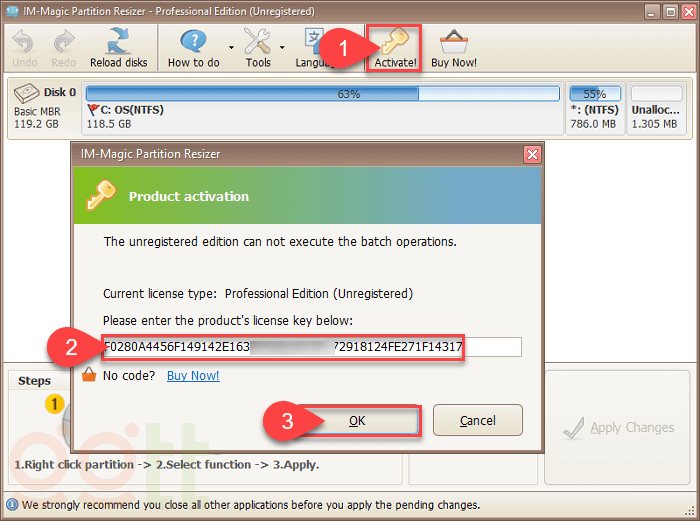Close the Product activation dialog
The width and height of the screenshot is (700, 521).
point(532,154)
